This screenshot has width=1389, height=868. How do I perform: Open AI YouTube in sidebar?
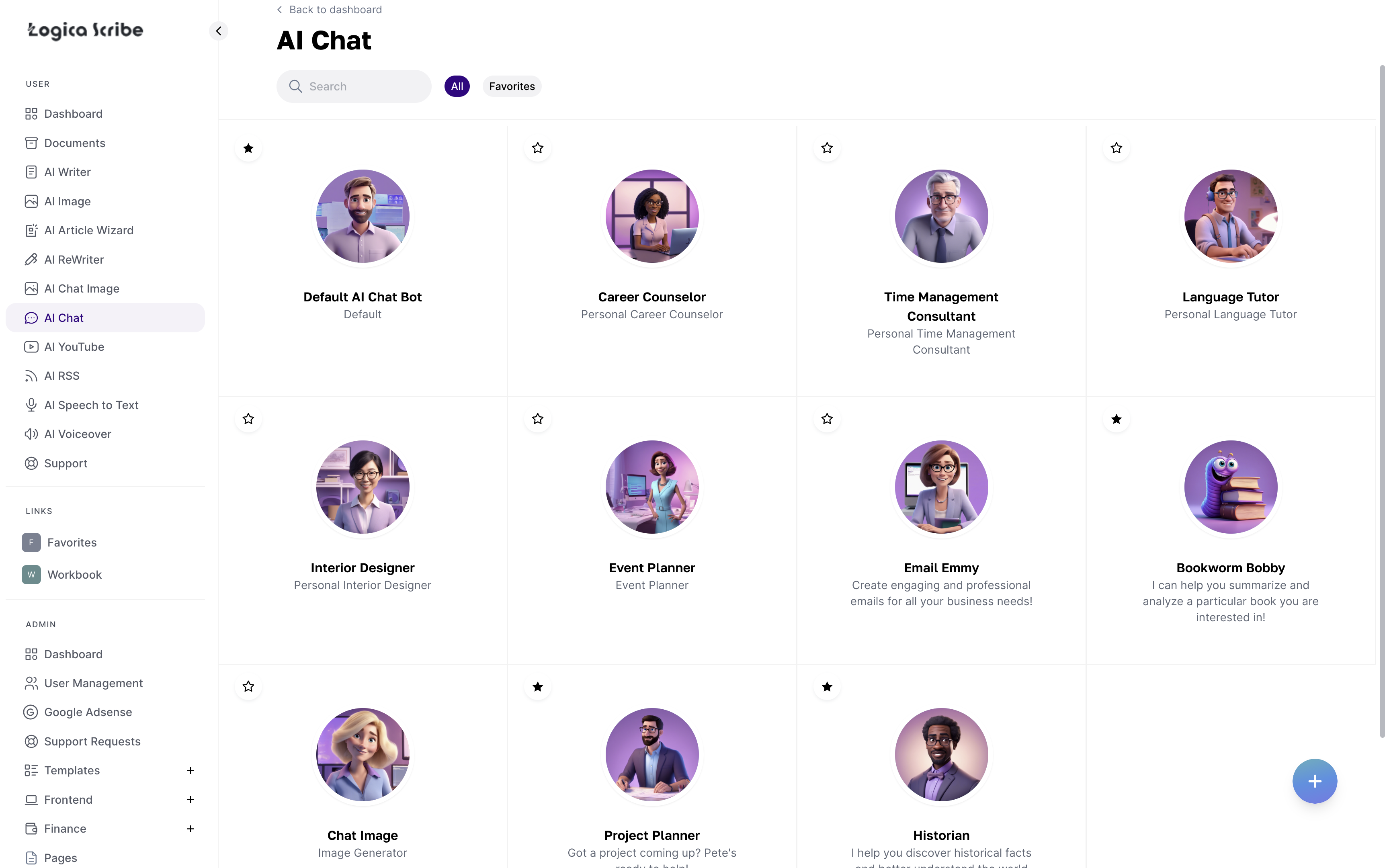point(74,347)
